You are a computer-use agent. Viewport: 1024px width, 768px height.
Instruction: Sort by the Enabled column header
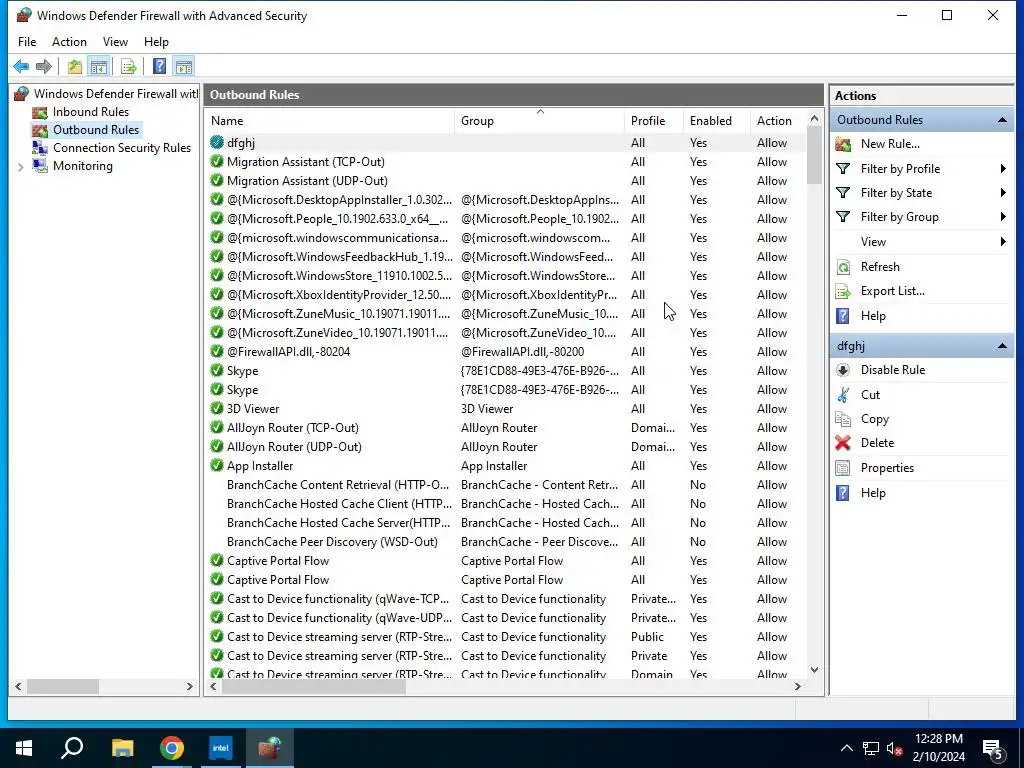point(716,121)
